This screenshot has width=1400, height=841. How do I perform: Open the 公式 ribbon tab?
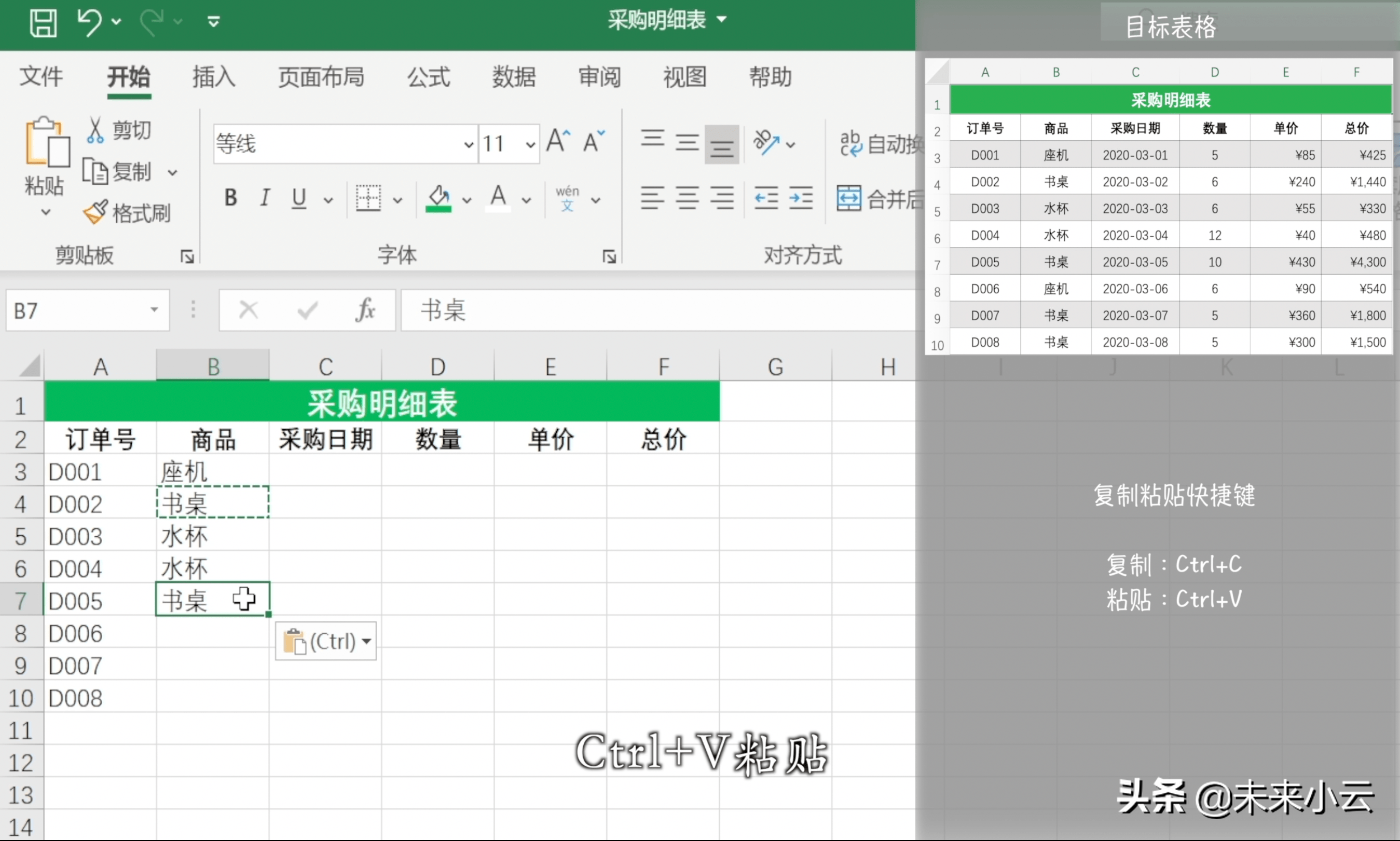(x=429, y=77)
